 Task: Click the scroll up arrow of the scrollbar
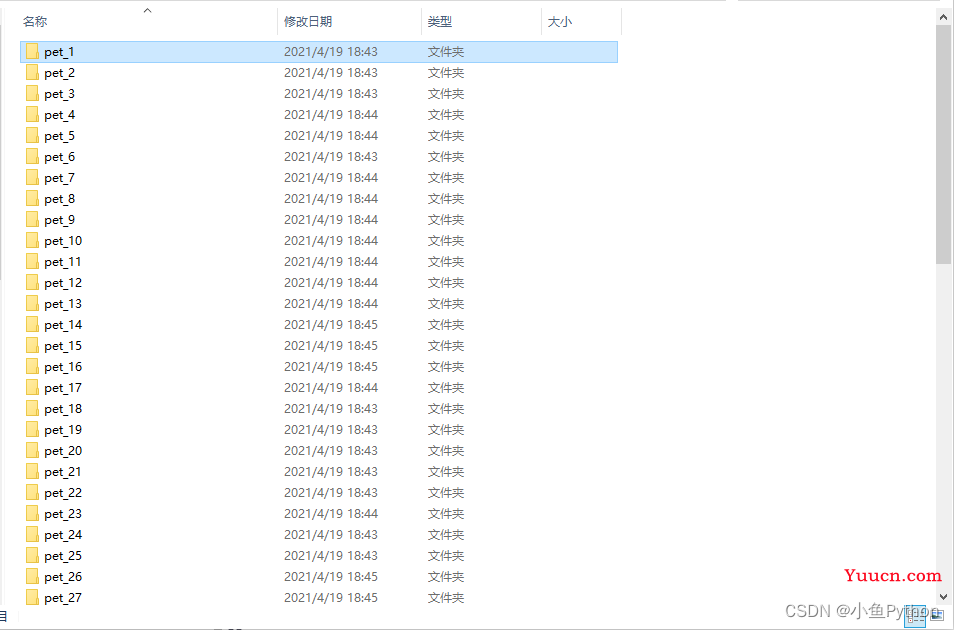[944, 18]
